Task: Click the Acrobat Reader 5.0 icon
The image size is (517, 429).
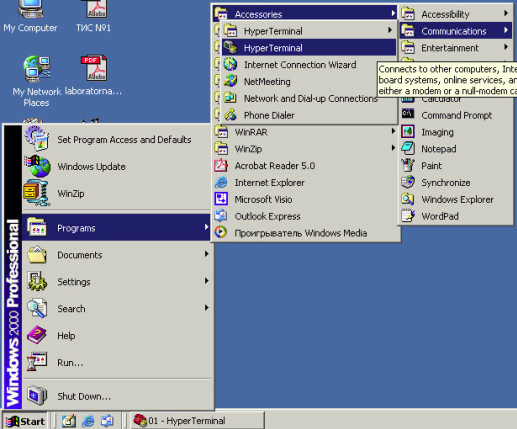Action: point(221,165)
